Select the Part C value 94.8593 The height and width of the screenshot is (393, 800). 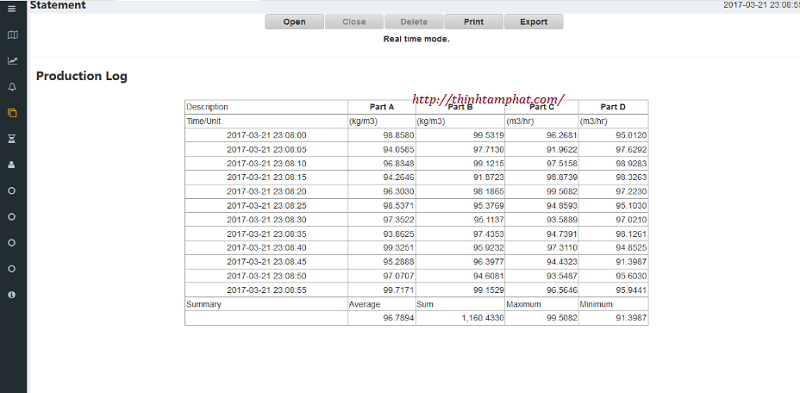(x=562, y=206)
